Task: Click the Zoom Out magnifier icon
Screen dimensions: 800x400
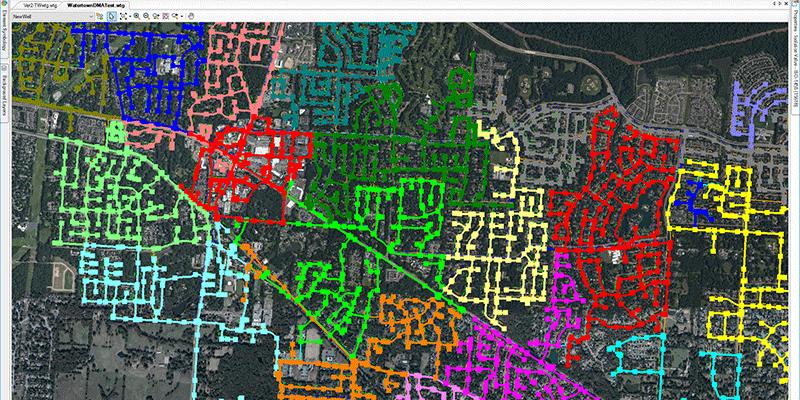Action: point(147,17)
